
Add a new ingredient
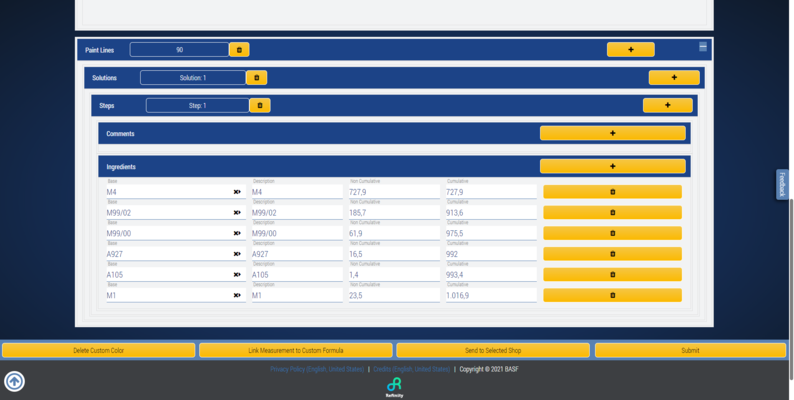pyautogui.click(x=613, y=166)
